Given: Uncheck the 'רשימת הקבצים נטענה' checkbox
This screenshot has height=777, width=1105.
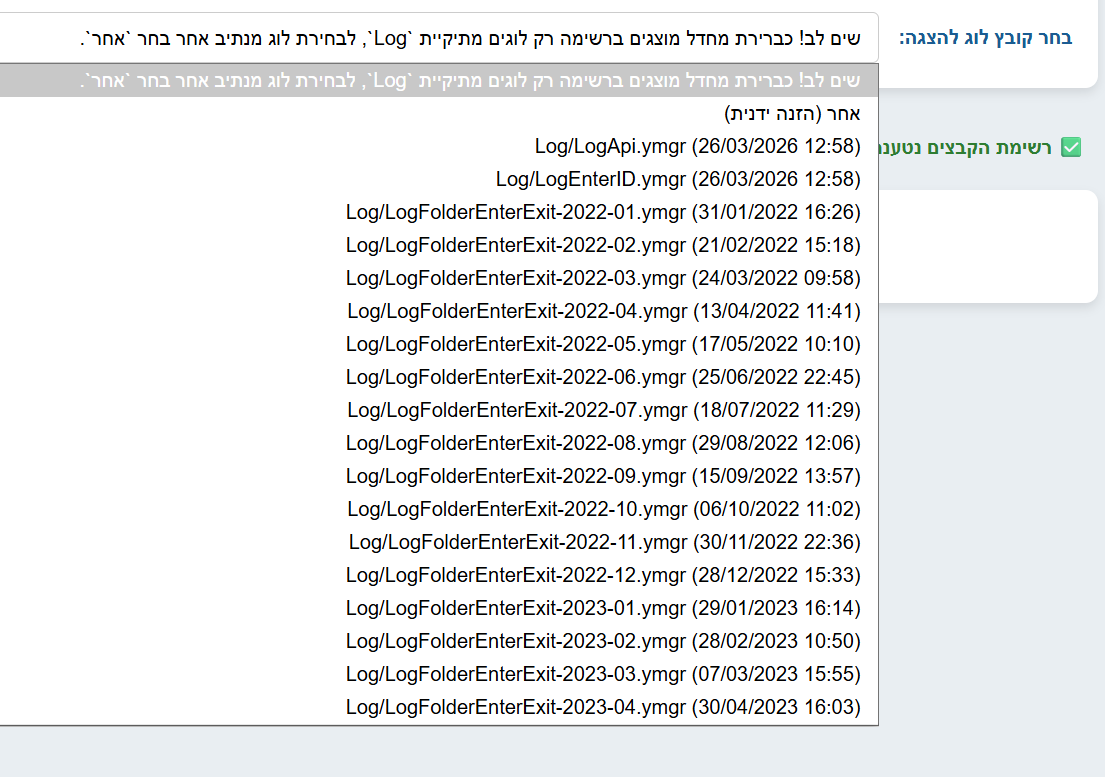Looking at the screenshot, I should click(1072, 146).
